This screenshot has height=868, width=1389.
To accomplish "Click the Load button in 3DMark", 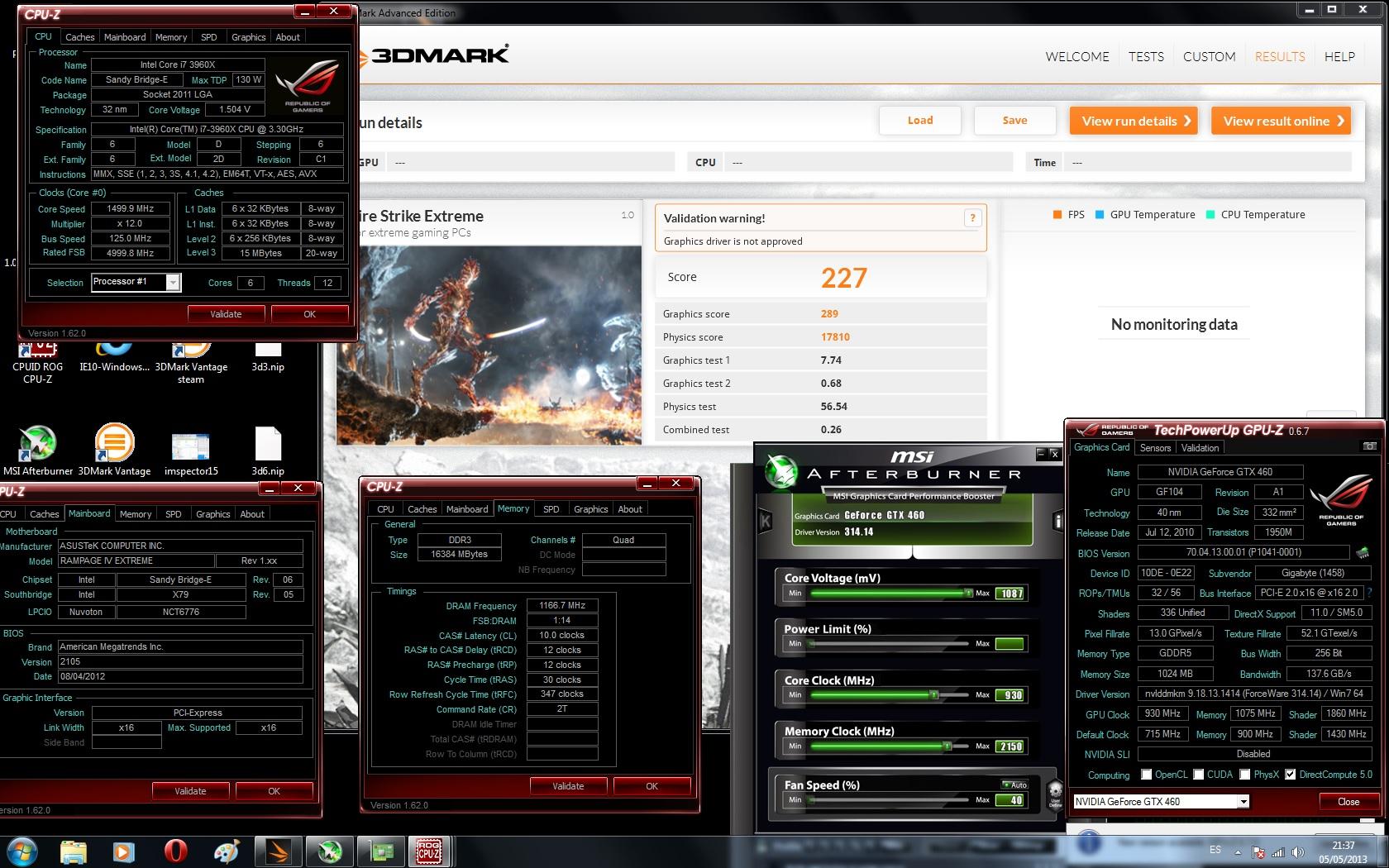I will (920, 121).
